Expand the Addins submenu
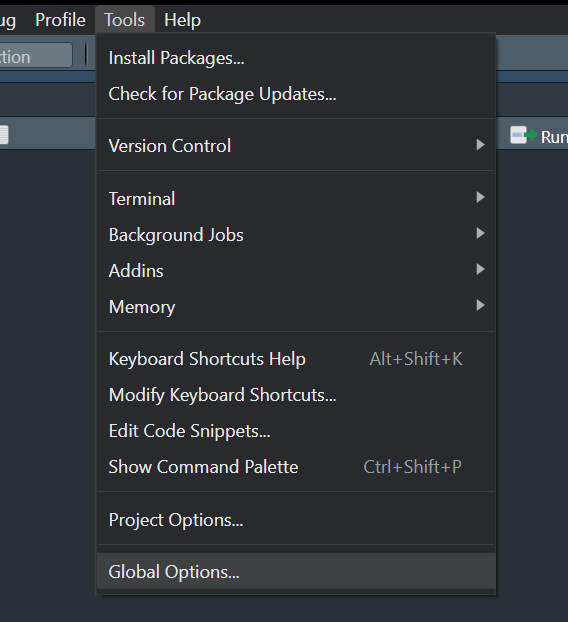Image resolution: width=568 pixels, height=622 pixels. coord(296,271)
